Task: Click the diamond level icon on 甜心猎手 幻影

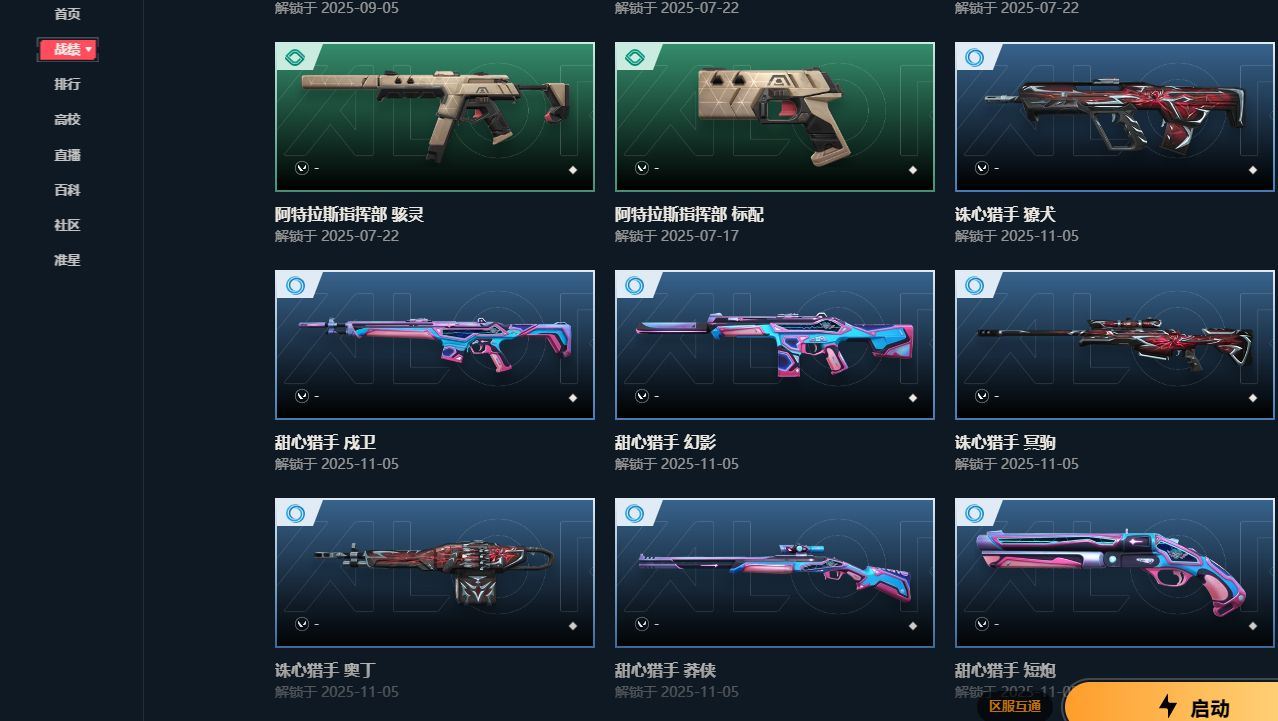Action: point(912,398)
